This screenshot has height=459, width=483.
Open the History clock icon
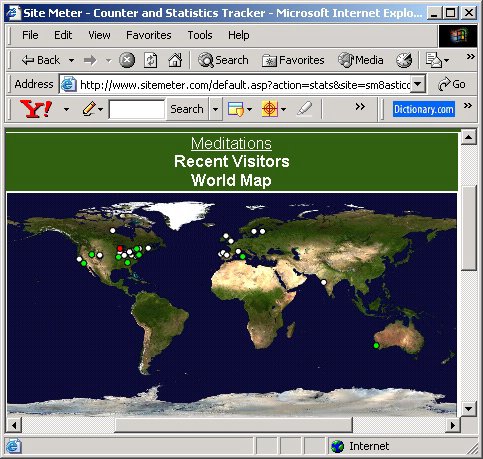click(x=404, y=60)
